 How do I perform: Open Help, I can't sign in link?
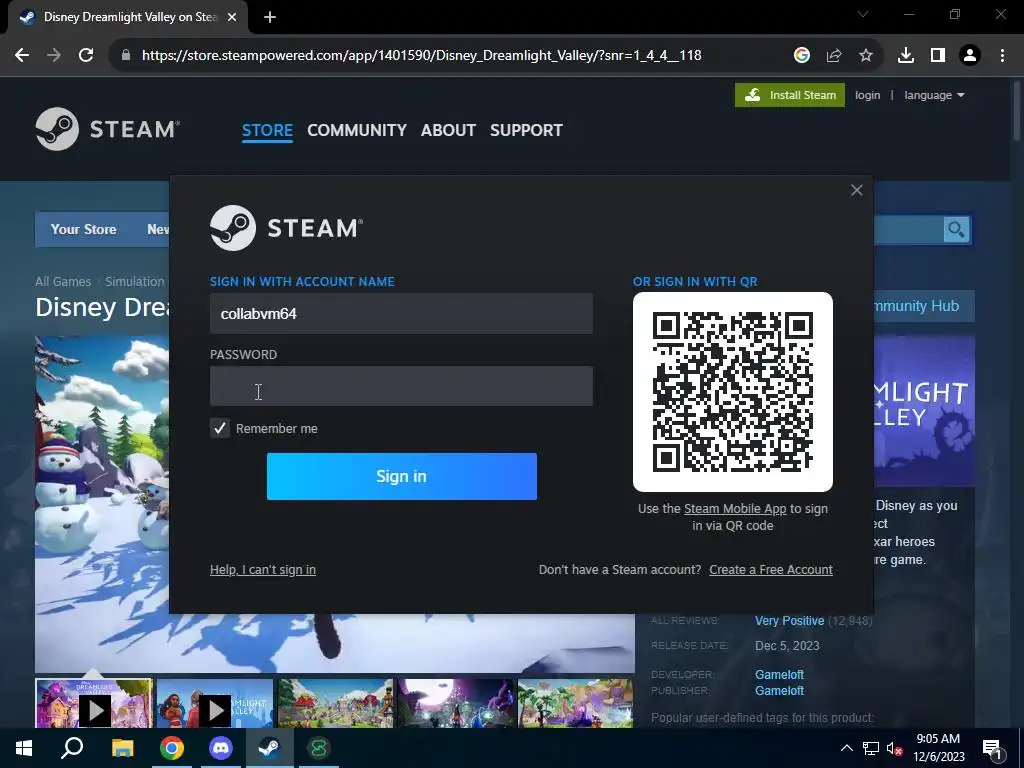263,569
